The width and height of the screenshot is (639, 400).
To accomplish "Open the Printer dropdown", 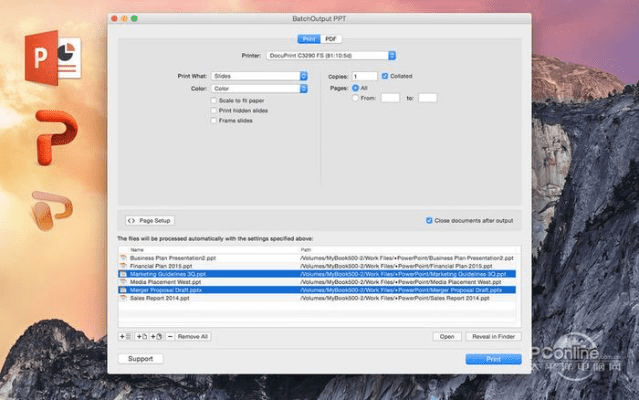I will click(x=331, y=55).
